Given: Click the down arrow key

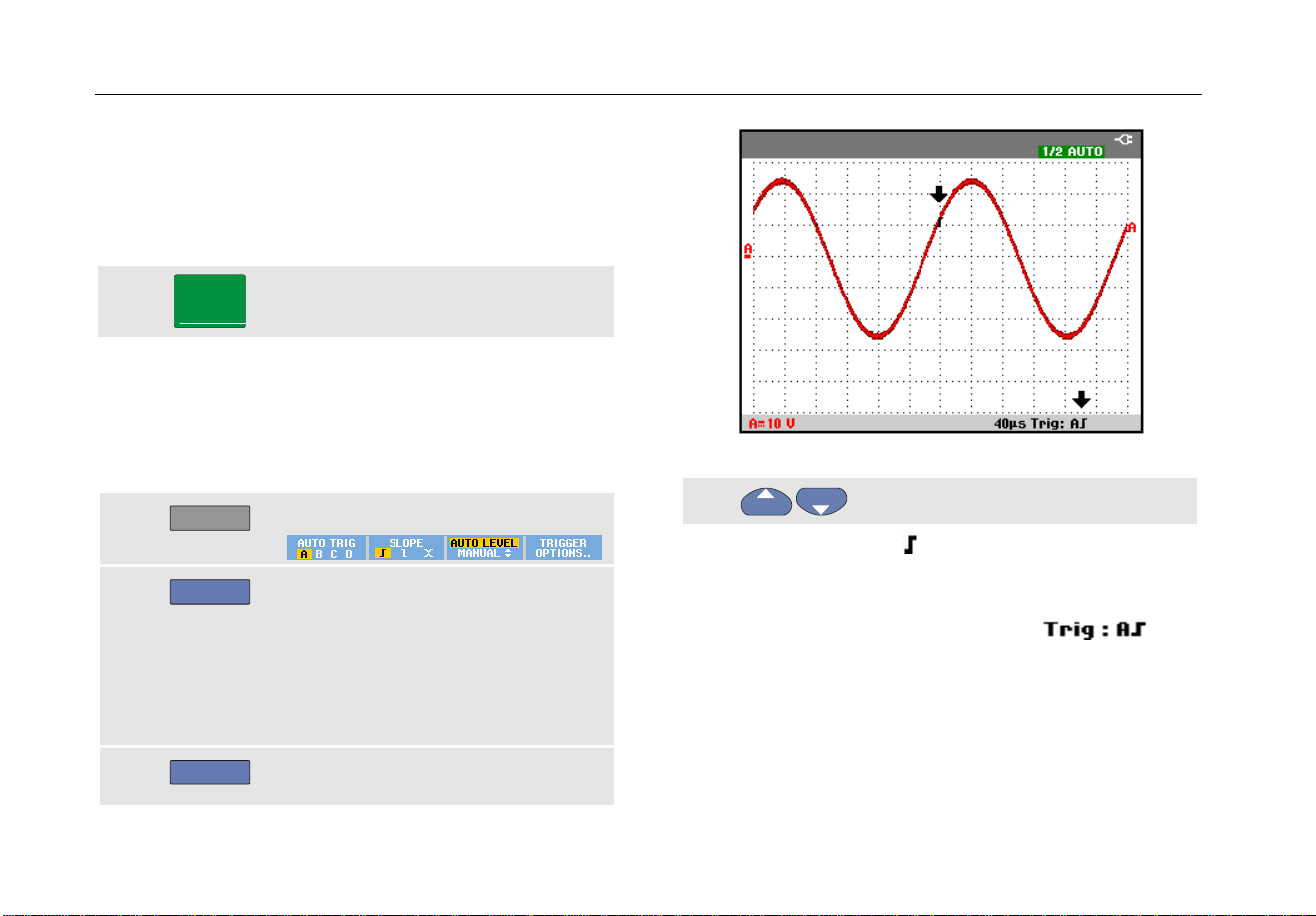Looking at the screenshot, I should pyautogui.click(x=821, y=501).
